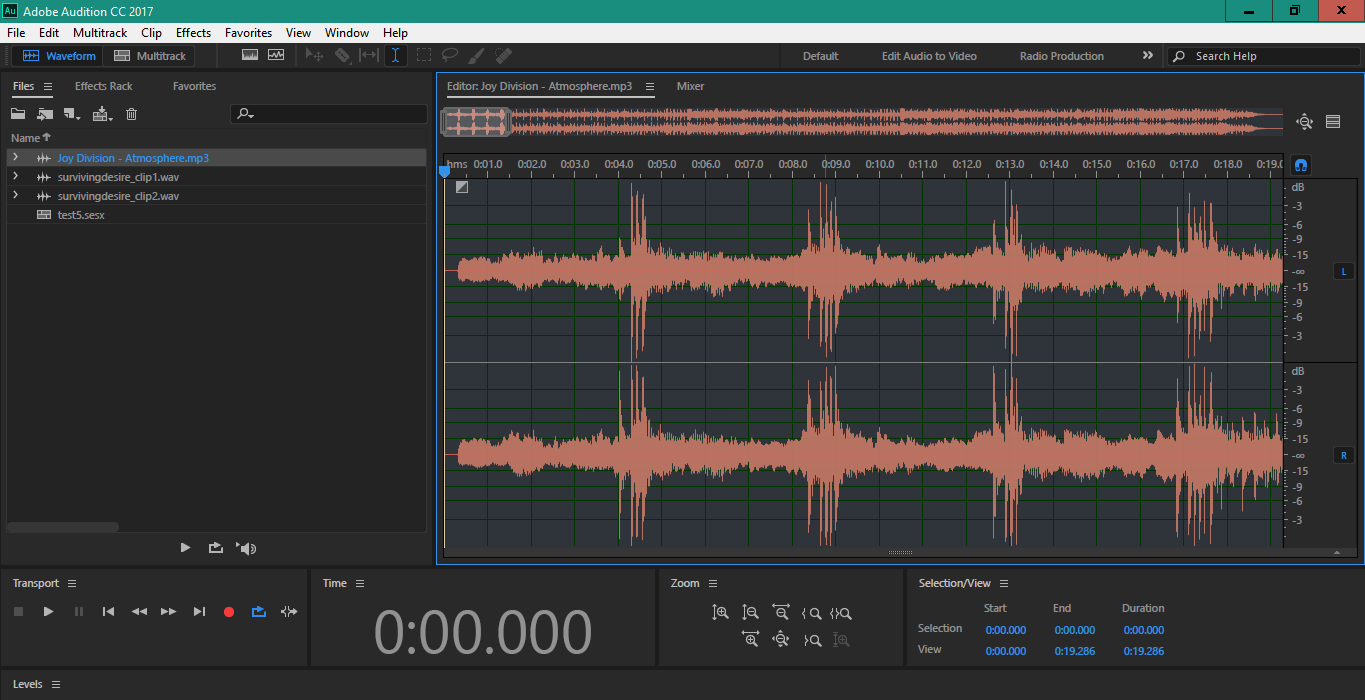
Task: Click the files panel horizontal scrollbar
Action: click(x=63, y=527)
